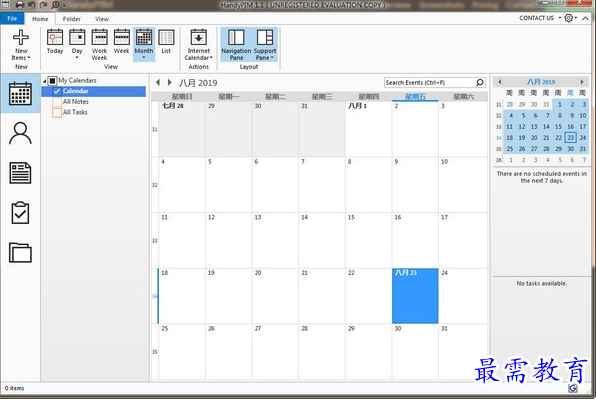The image size is (596, 402).
Task: Select August 31 in the month grid
Action: coord(463,351)
